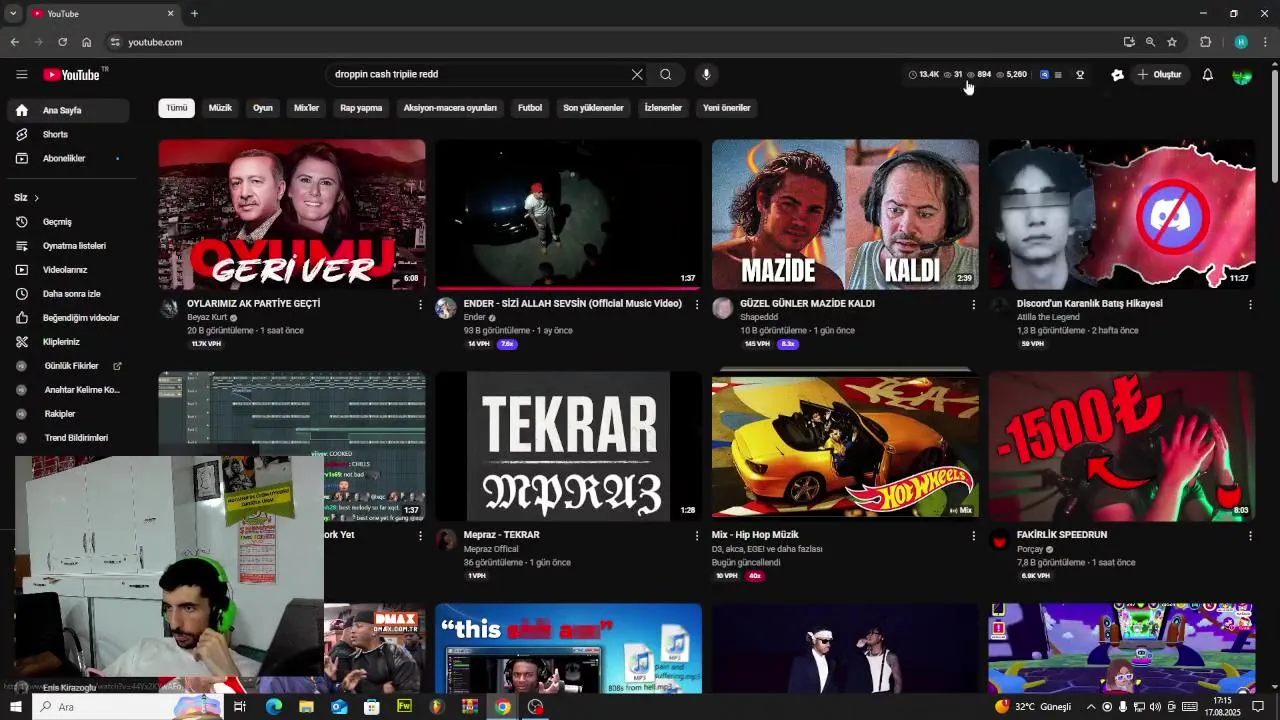The height and width of the screenshot is (720, 1280).
Task: Select the Tümü filter chip
Action: tap(176, 108)
